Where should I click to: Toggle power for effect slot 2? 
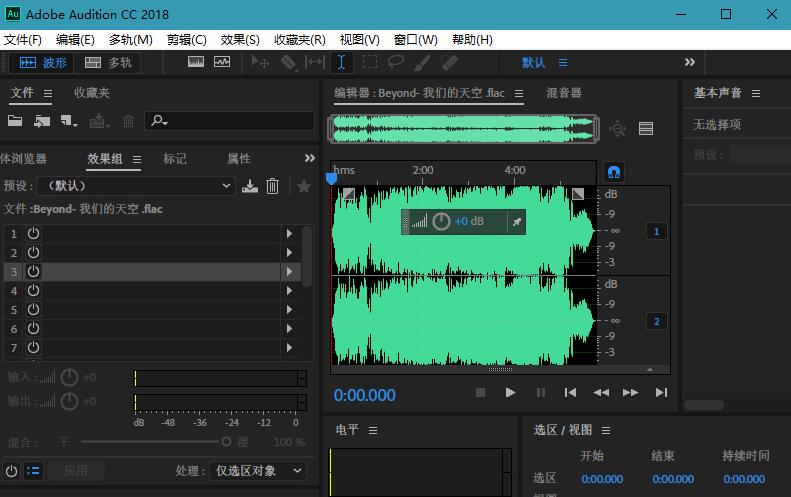coord(33,253)
